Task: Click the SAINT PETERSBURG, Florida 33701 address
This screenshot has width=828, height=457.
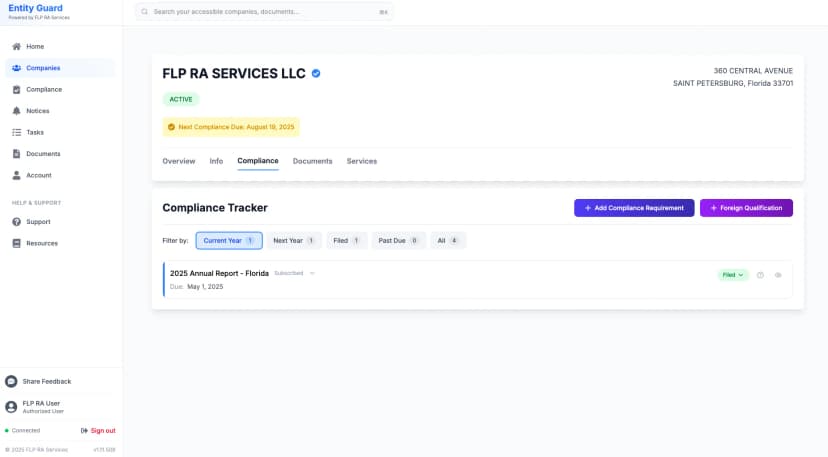Action: coord(733,83)
